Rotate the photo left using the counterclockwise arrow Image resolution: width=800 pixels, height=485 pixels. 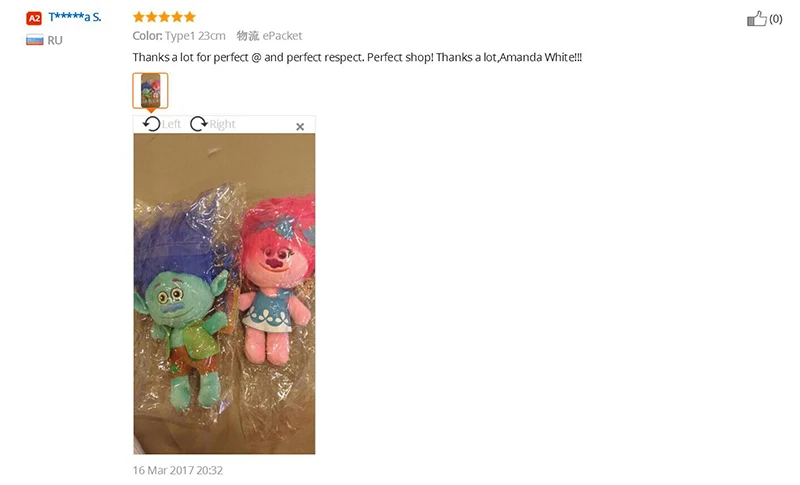151,124
